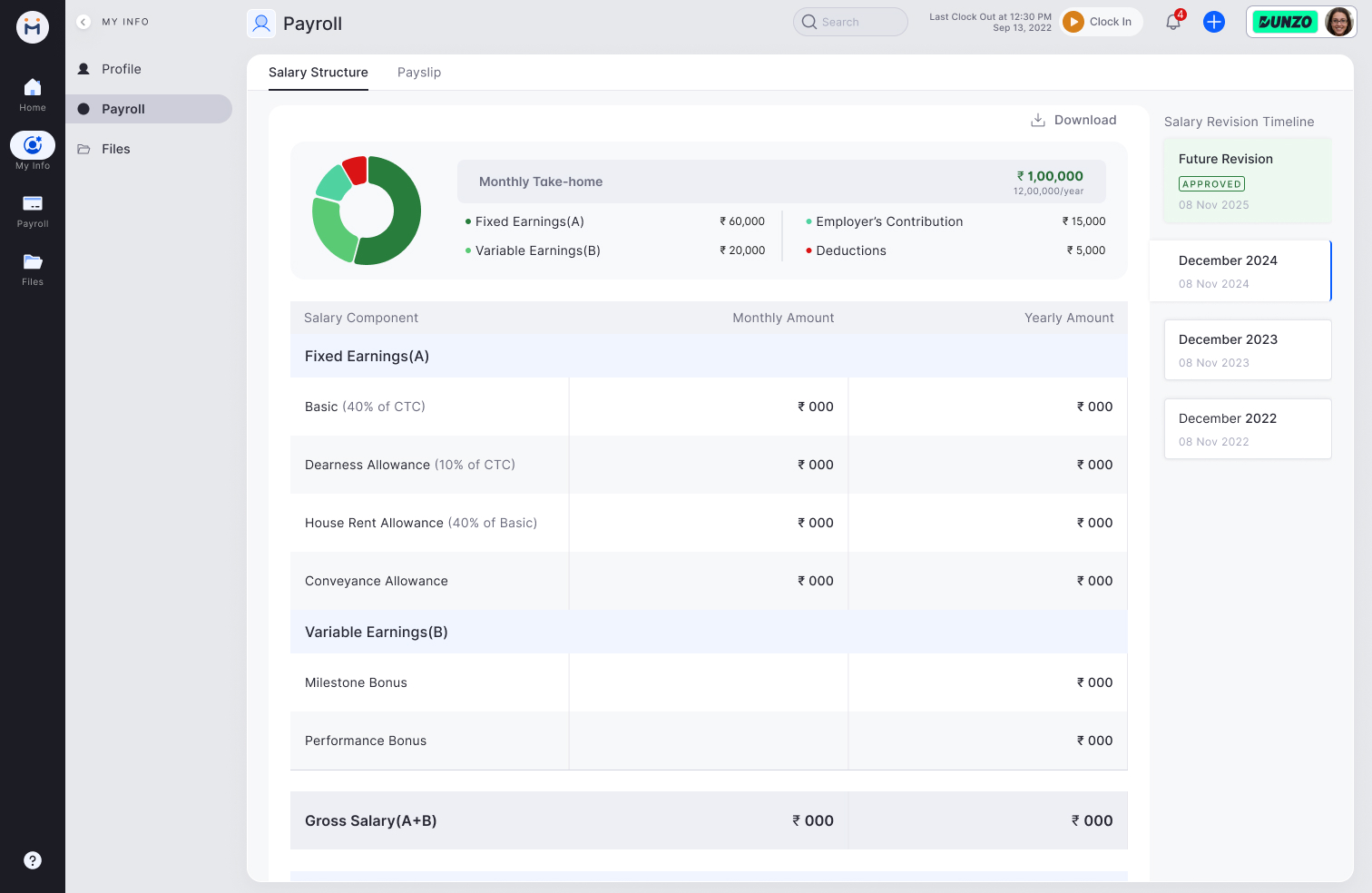The width and height of the screenshot is (1372, 893).
Task: Click the Clock In button
Action: pyautogui.click(x=1101, y=21)
